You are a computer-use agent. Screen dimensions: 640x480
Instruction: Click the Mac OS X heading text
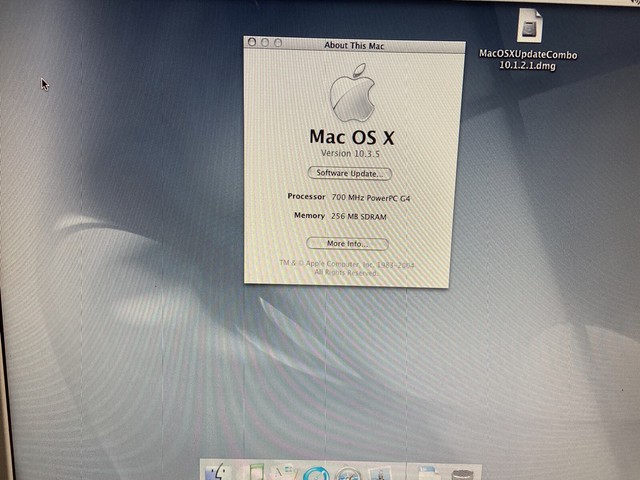[352, 137]
